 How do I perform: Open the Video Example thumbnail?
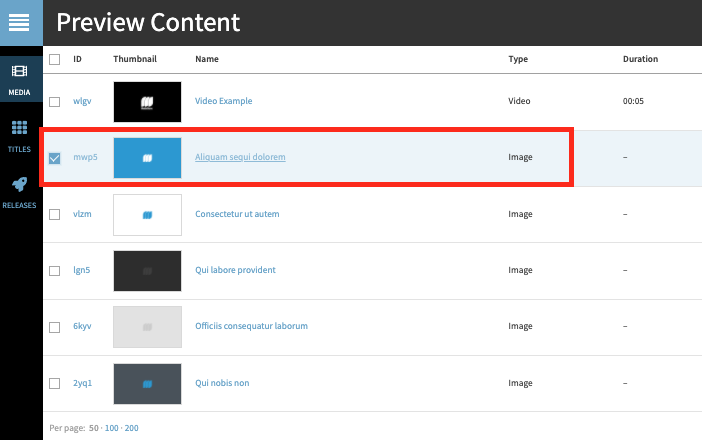click(x=147, y=102)
